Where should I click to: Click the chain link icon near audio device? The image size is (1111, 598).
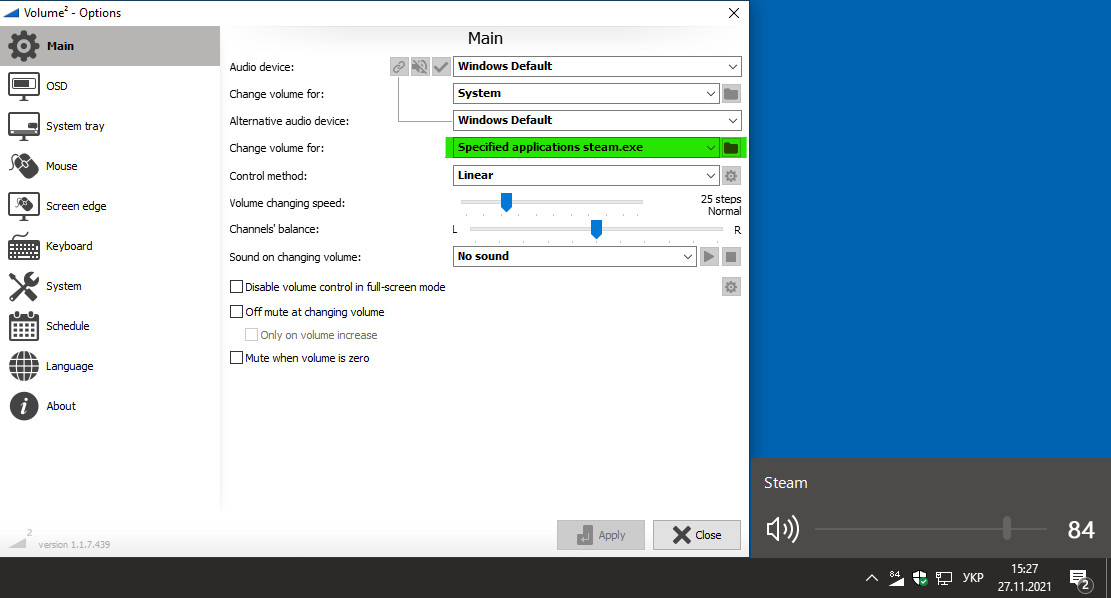pyautogui.click(x=397, y=66)
